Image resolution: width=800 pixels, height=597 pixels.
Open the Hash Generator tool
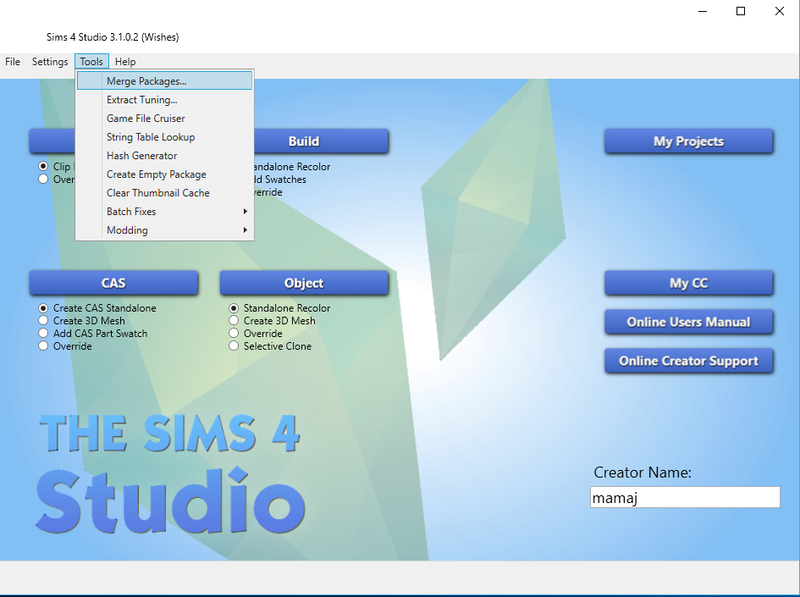coord(164,156)
